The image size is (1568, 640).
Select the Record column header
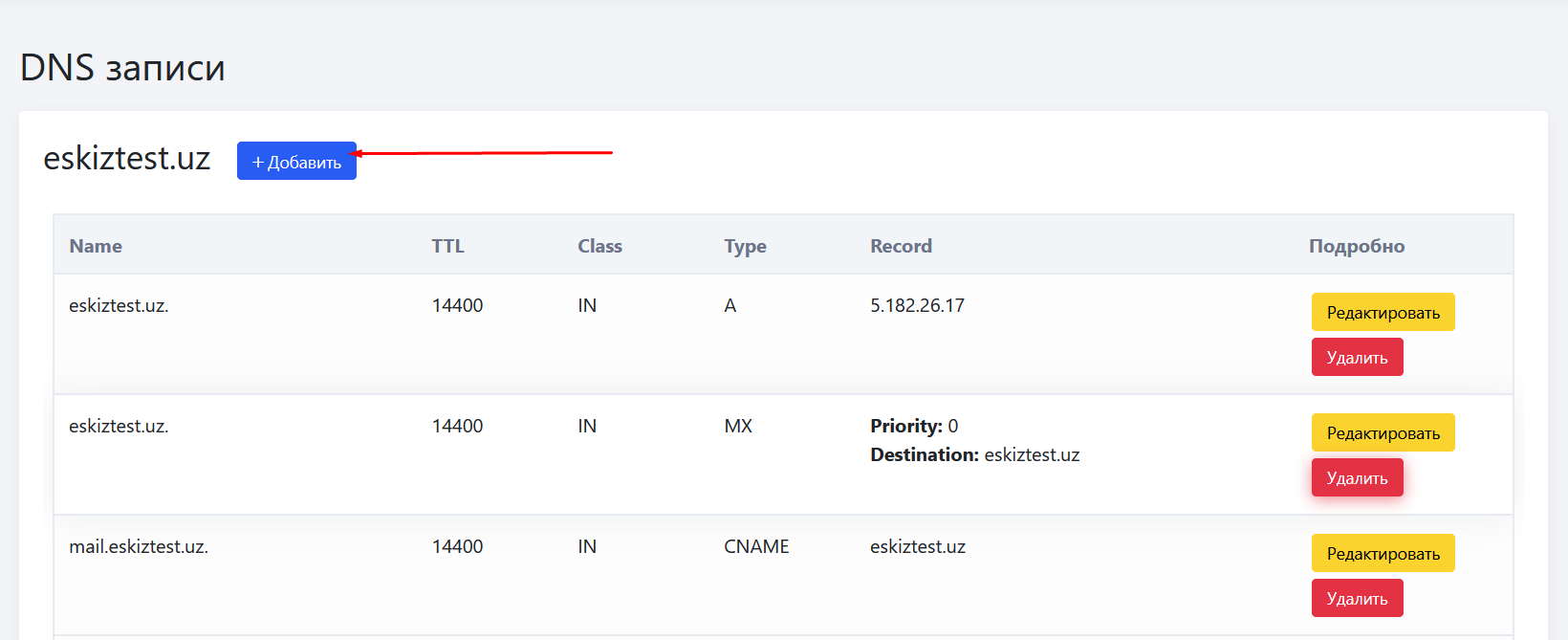tap(901, 246)
